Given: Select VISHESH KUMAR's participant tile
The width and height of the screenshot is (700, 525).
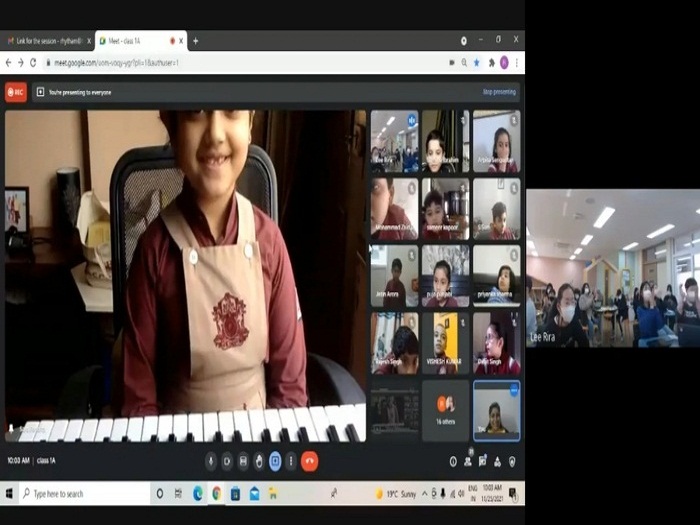Looking at the screenshot, I should click(446, 343).
